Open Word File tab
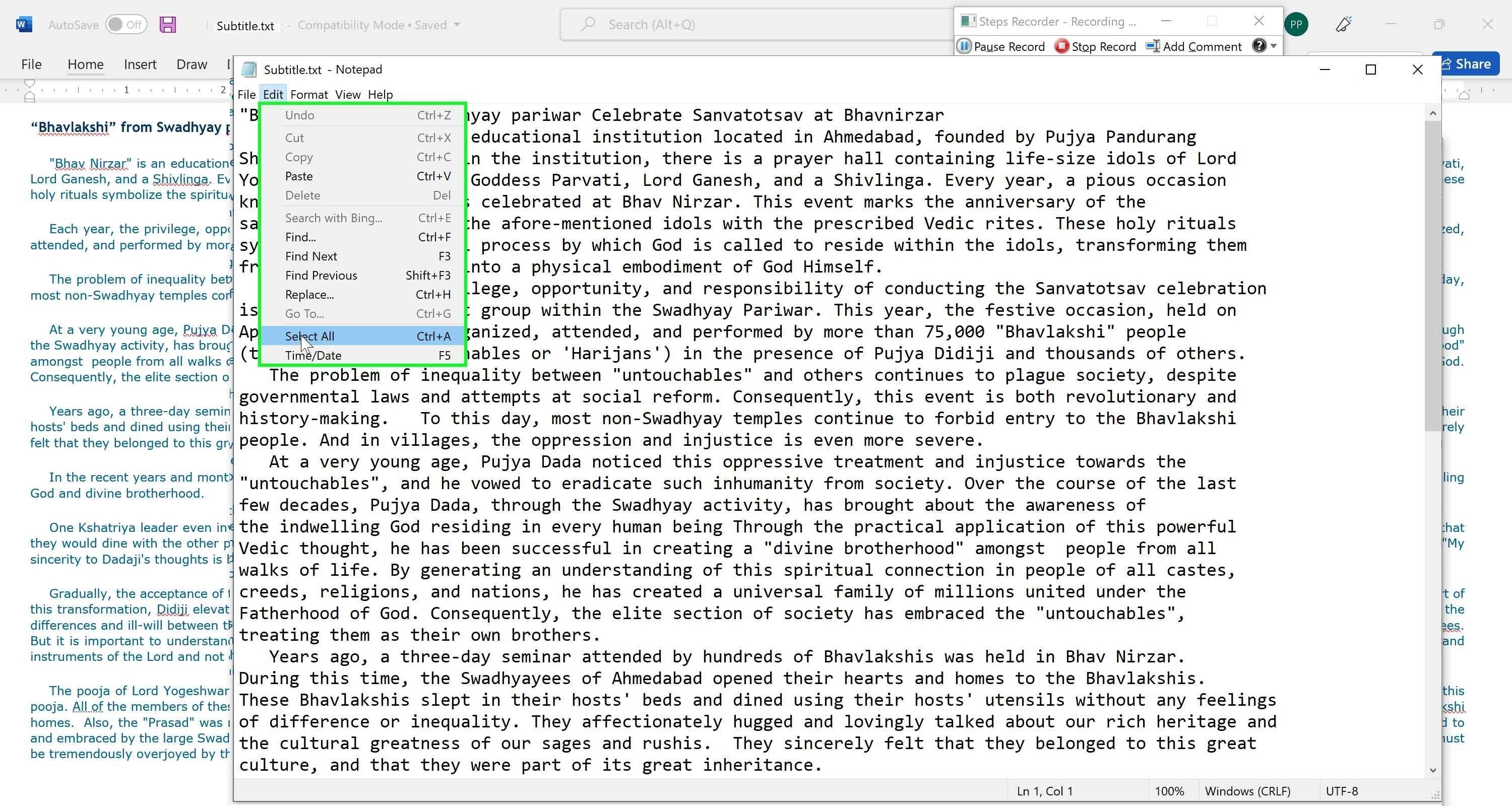This screenshot has height=806, width=1512. [x=31, y=64]
